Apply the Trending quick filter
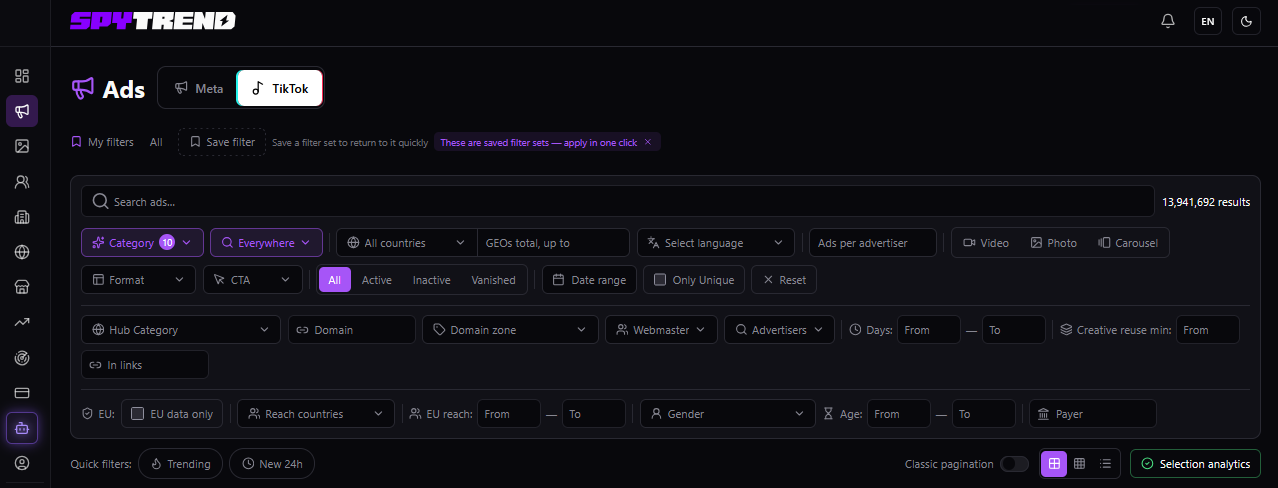The width and height of the screenshot is (1278, 488). [181, 464]
